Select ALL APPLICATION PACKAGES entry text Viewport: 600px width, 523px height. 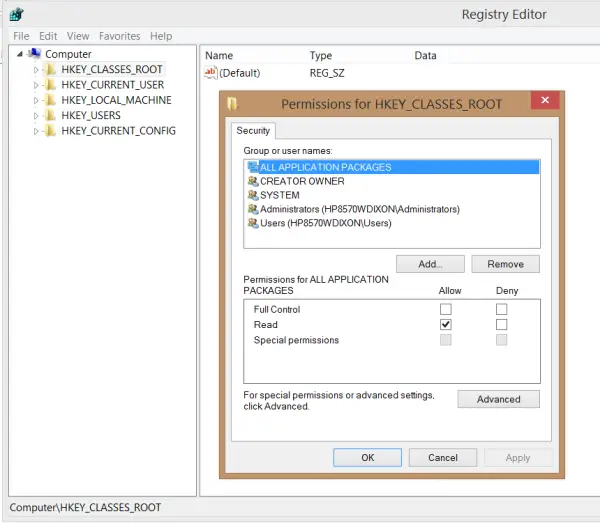pyautogui.click(x=326, y=167)
